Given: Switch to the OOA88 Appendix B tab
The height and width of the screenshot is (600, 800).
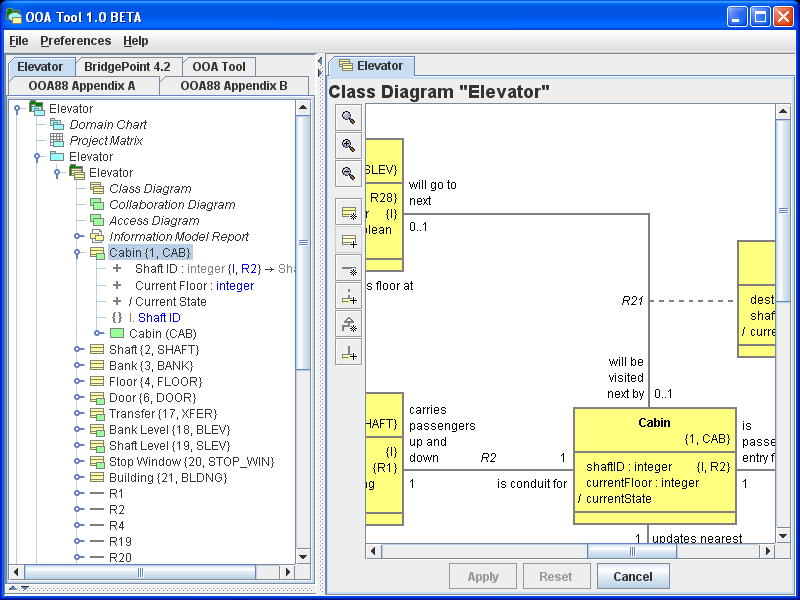Looking at the screenshot, I should click(x=234, y=86).
